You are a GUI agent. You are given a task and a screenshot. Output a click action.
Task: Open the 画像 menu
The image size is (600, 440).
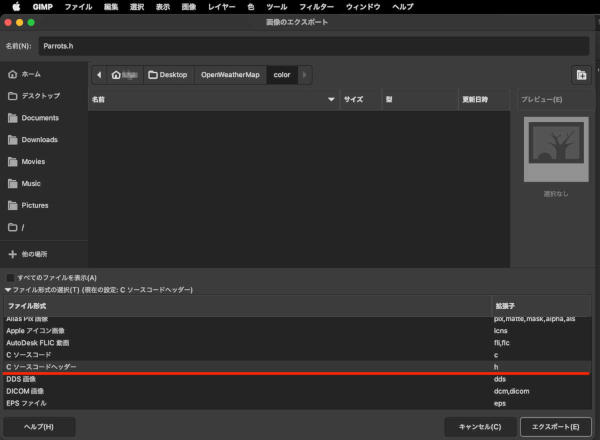(x=189, y=7)
